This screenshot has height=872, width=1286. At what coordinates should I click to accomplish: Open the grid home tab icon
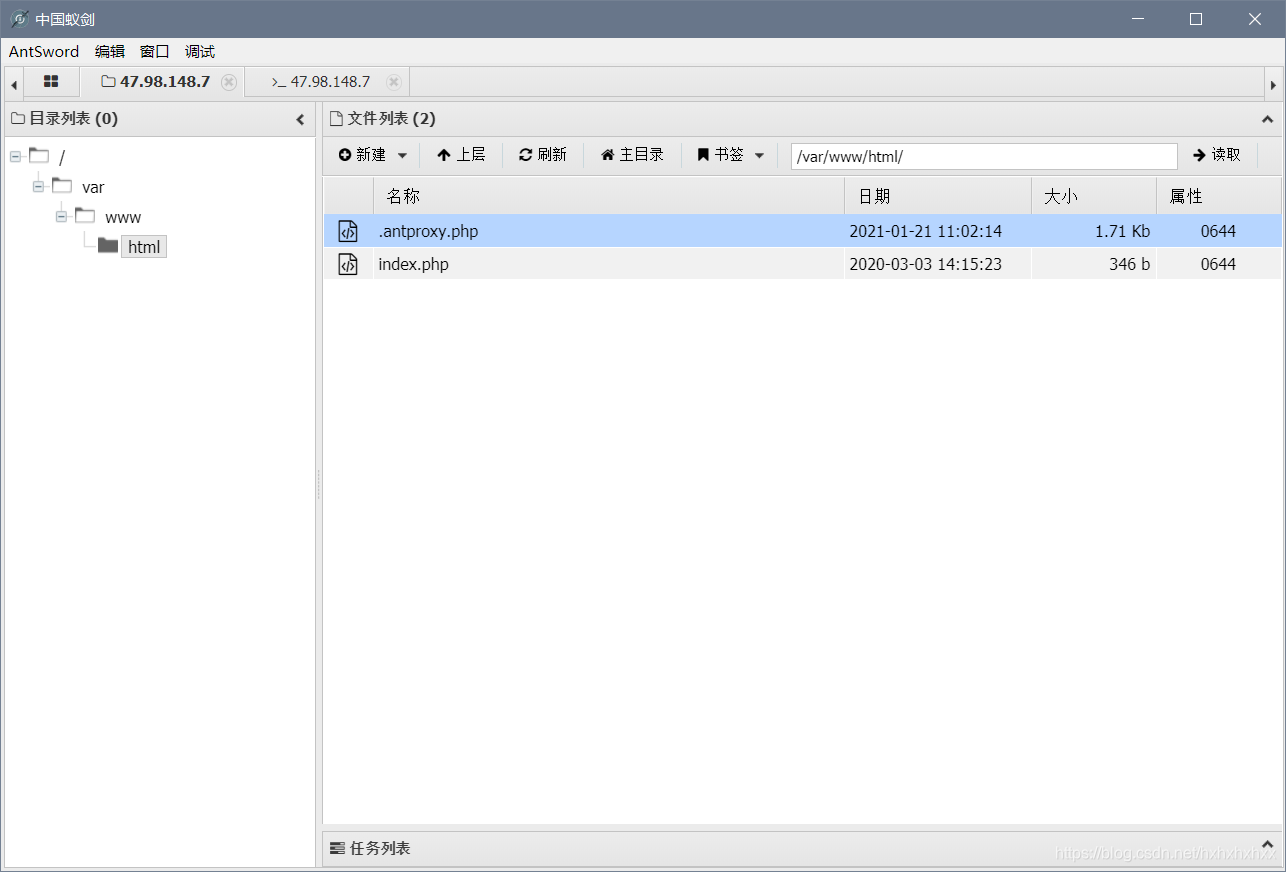[x=51, y=82]
